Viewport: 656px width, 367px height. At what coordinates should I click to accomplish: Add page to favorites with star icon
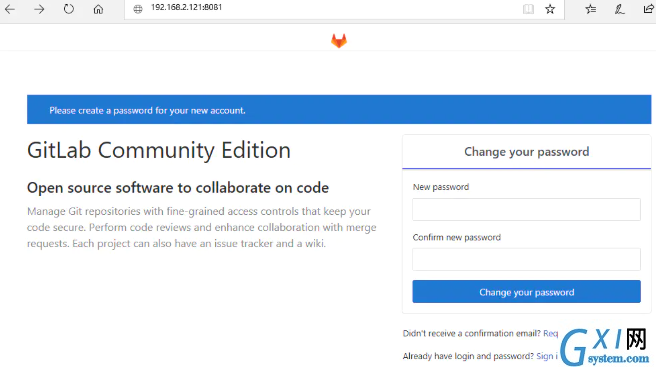click(x=550, y=9)
